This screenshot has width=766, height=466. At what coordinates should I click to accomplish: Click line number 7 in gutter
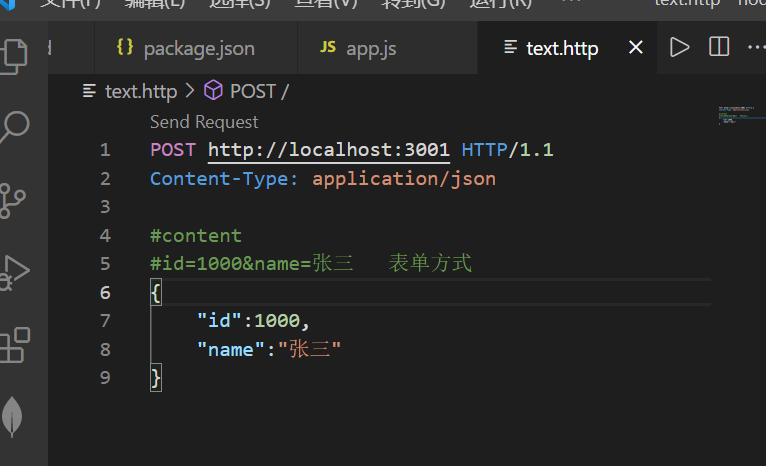105,321
